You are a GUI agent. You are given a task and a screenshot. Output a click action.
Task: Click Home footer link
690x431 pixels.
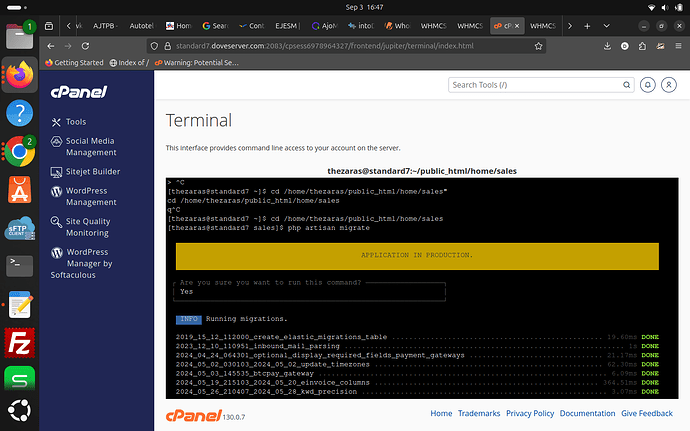point(441,413)
